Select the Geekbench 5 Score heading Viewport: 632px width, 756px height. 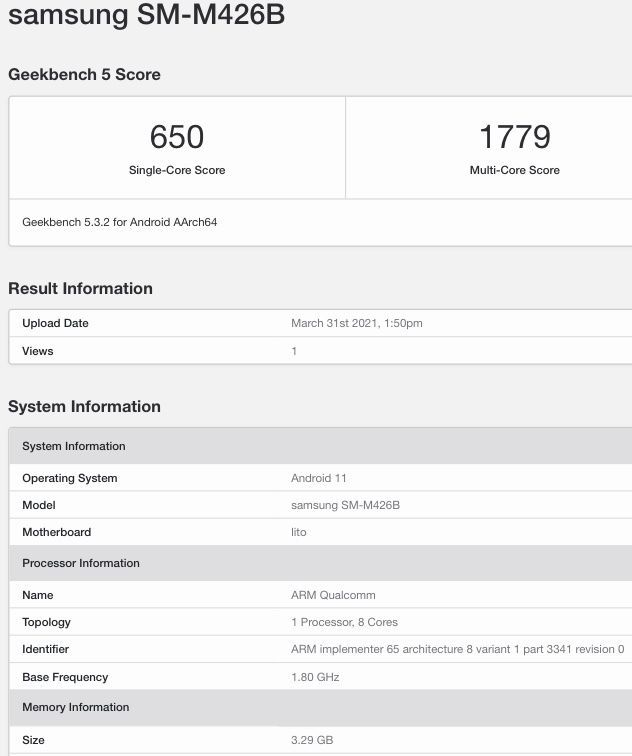click(x=84, y=75)
